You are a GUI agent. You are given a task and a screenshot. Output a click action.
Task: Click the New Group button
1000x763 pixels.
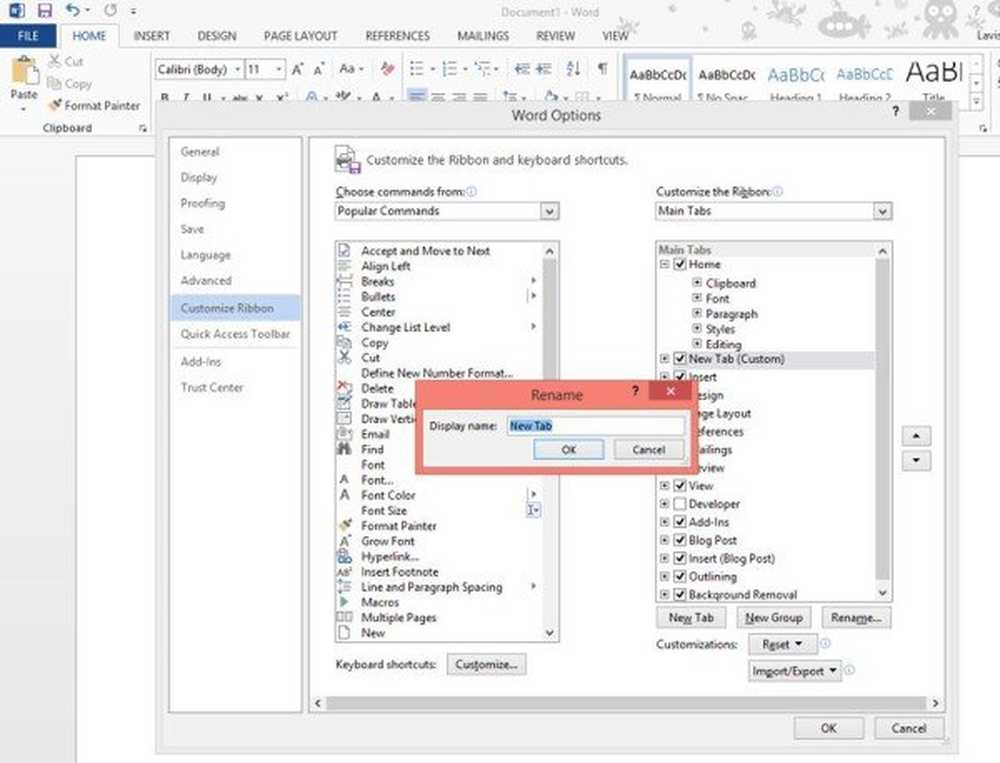[x=773, y=618]
